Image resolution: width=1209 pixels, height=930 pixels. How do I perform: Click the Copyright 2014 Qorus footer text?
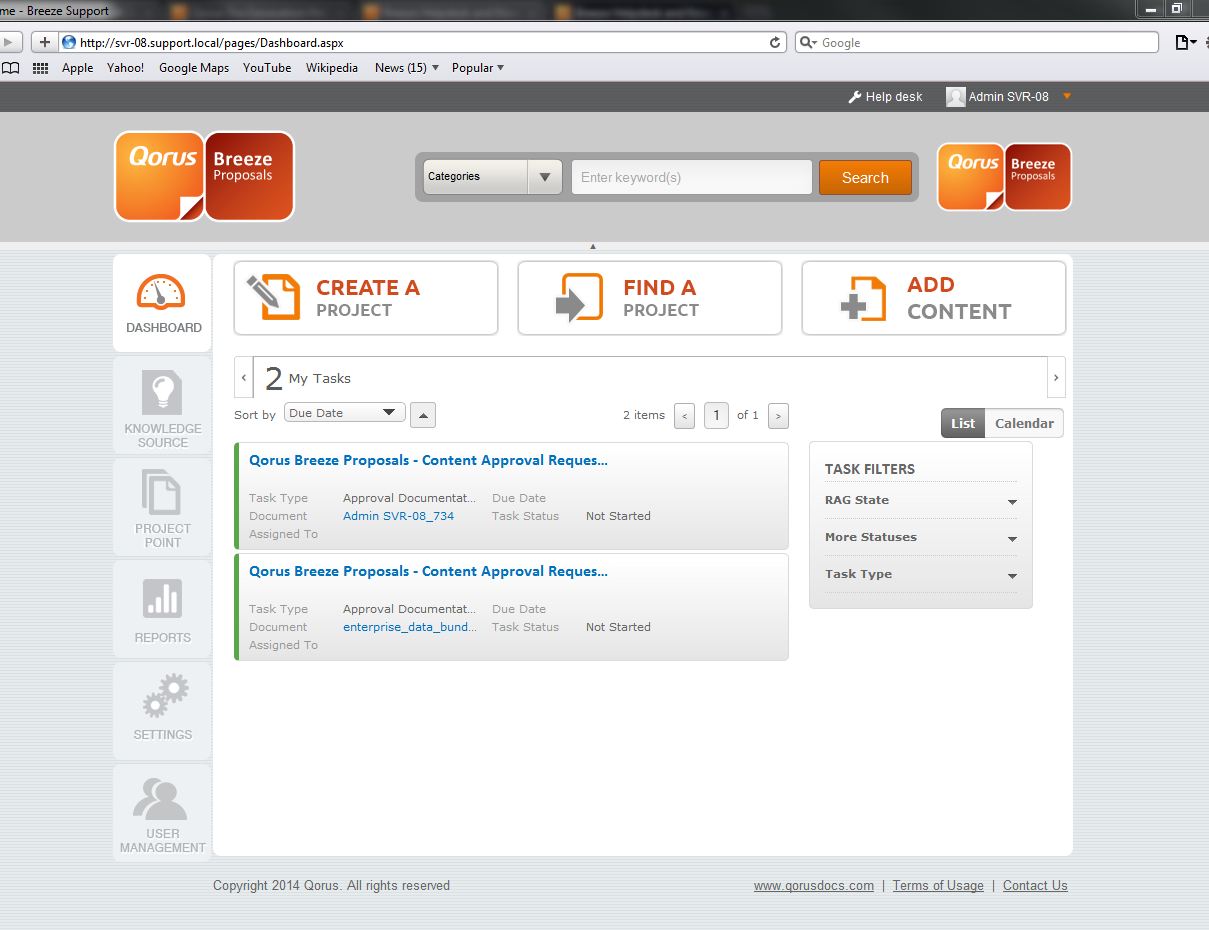[x=331, y=885]
